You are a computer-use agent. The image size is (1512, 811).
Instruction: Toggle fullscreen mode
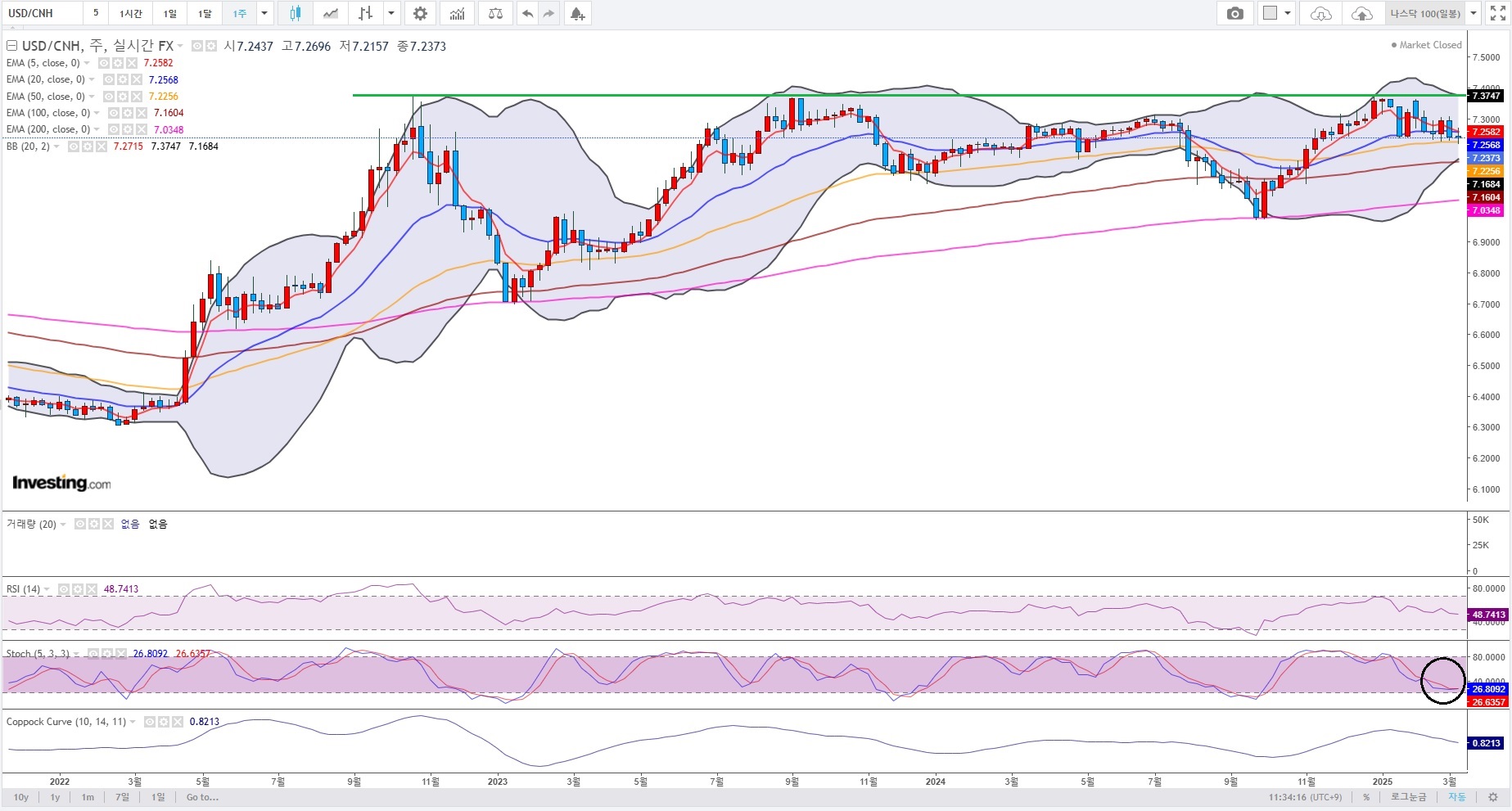point(1497,13)
